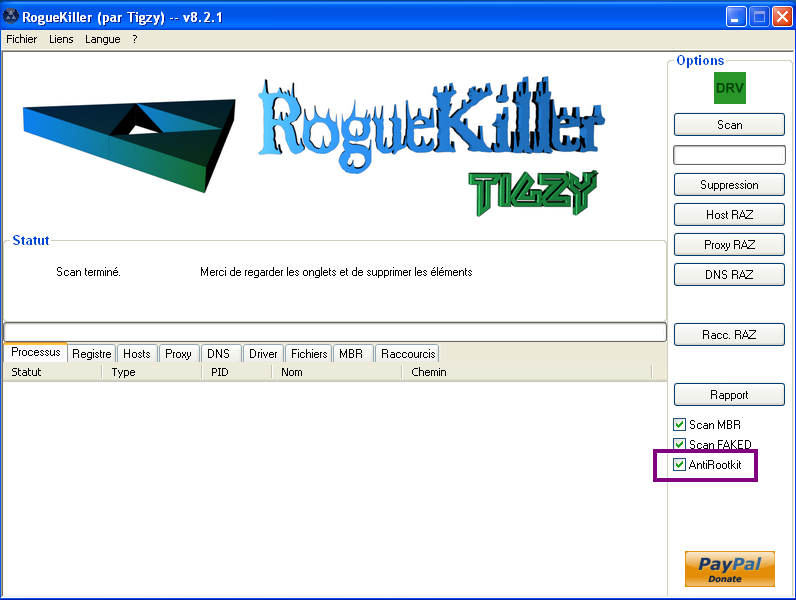Sort by the Chemin column header
Screen dimensions: 796x600
coord(527,372)
